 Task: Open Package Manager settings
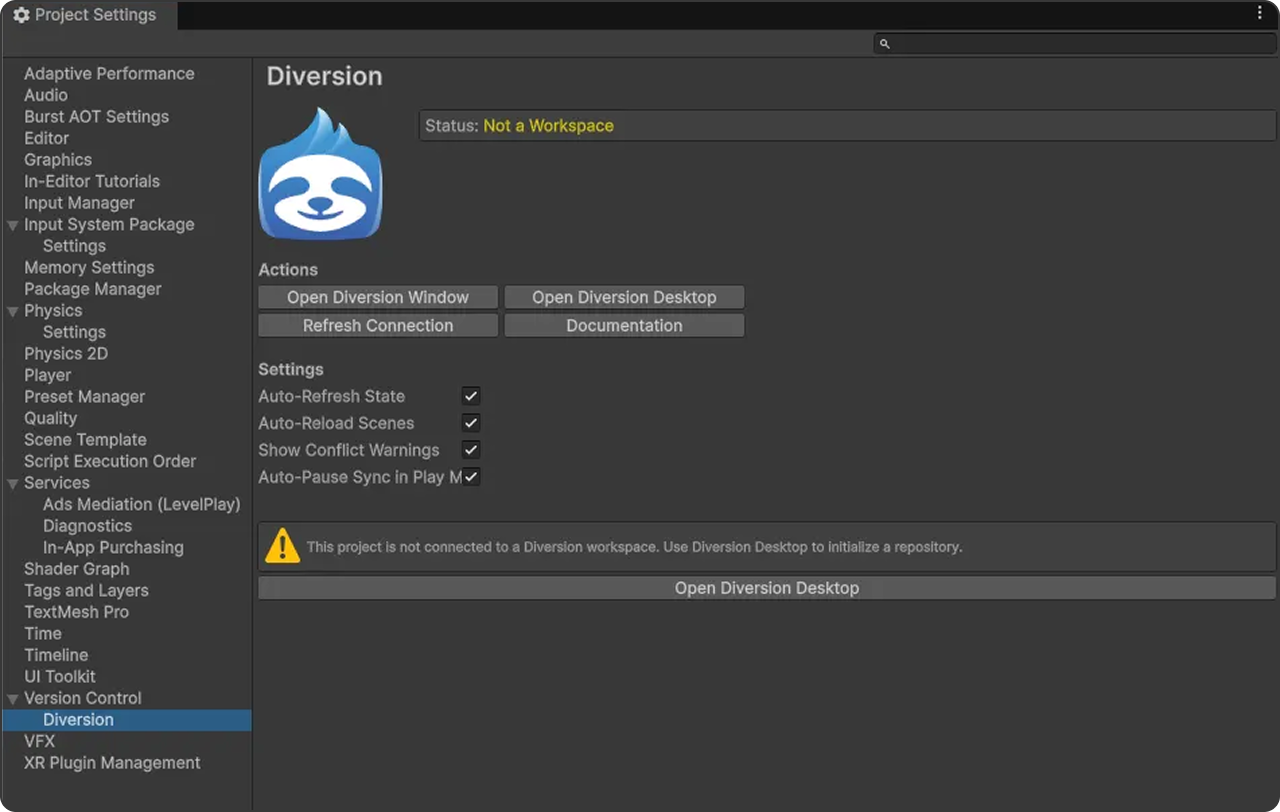(93, 289)
